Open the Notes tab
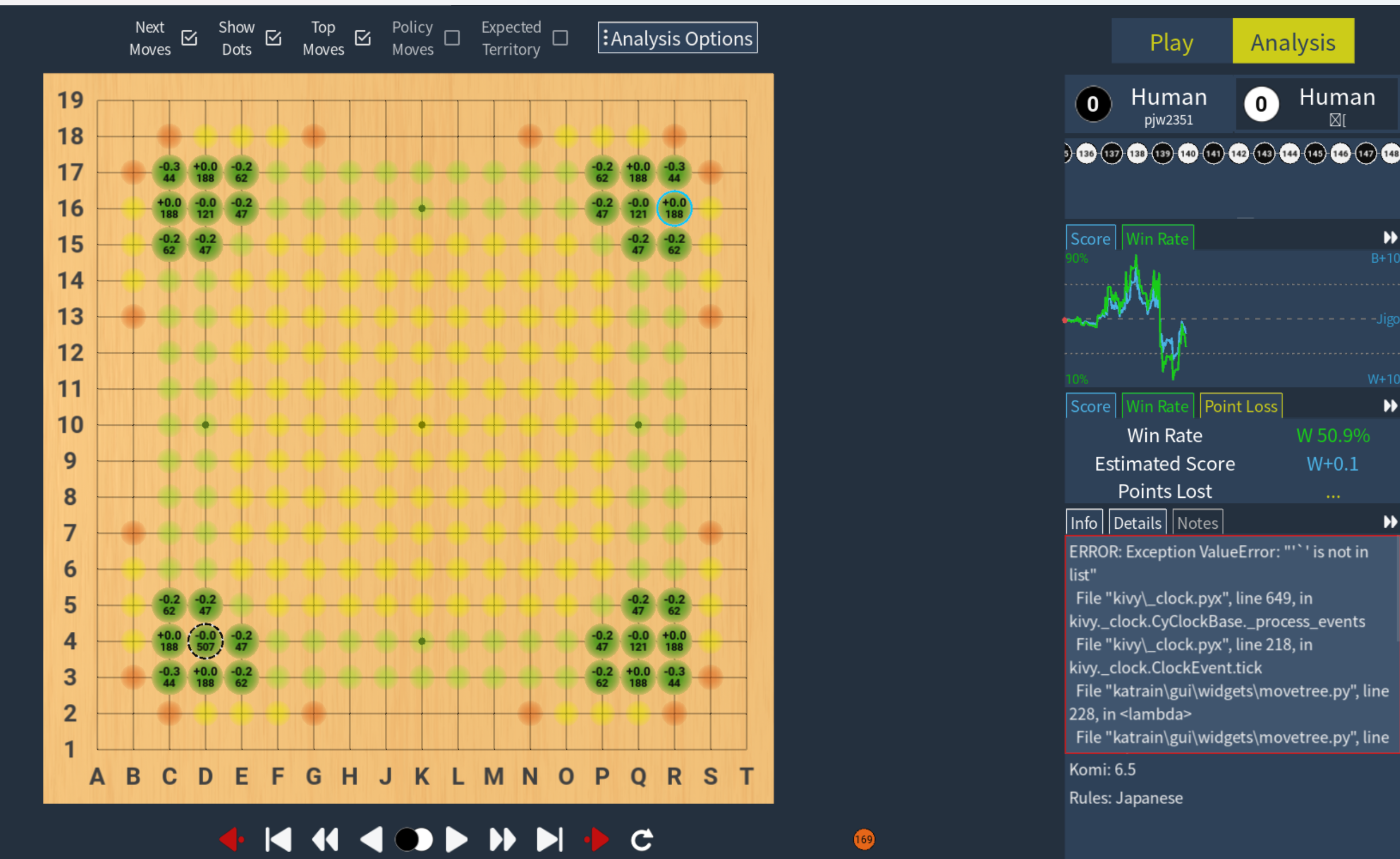This screenshot has width=1400, height=859. pyautogui.click(x=1197, y=522)
